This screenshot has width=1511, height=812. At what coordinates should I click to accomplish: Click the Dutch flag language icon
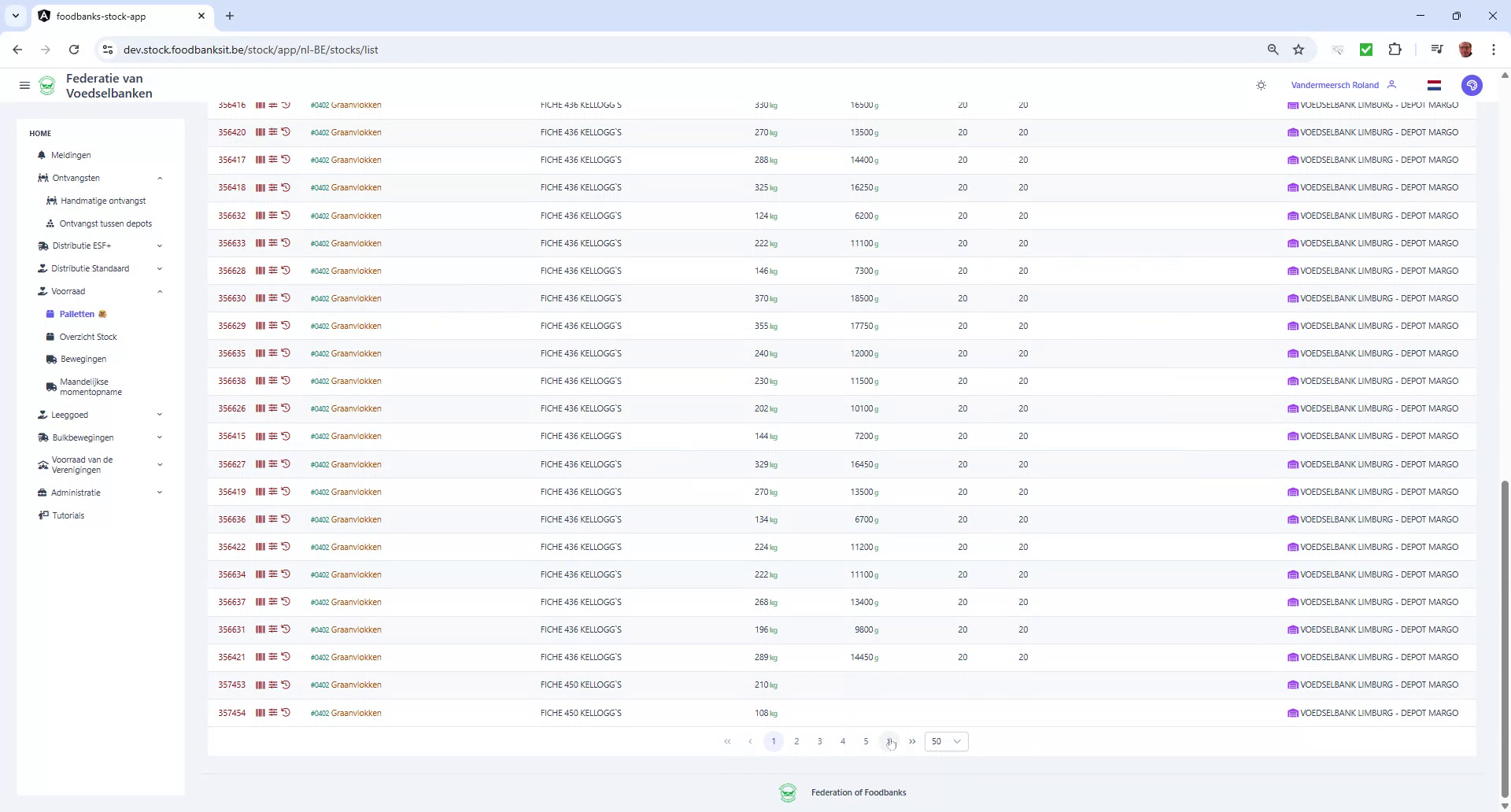(x=1434, y=85)
